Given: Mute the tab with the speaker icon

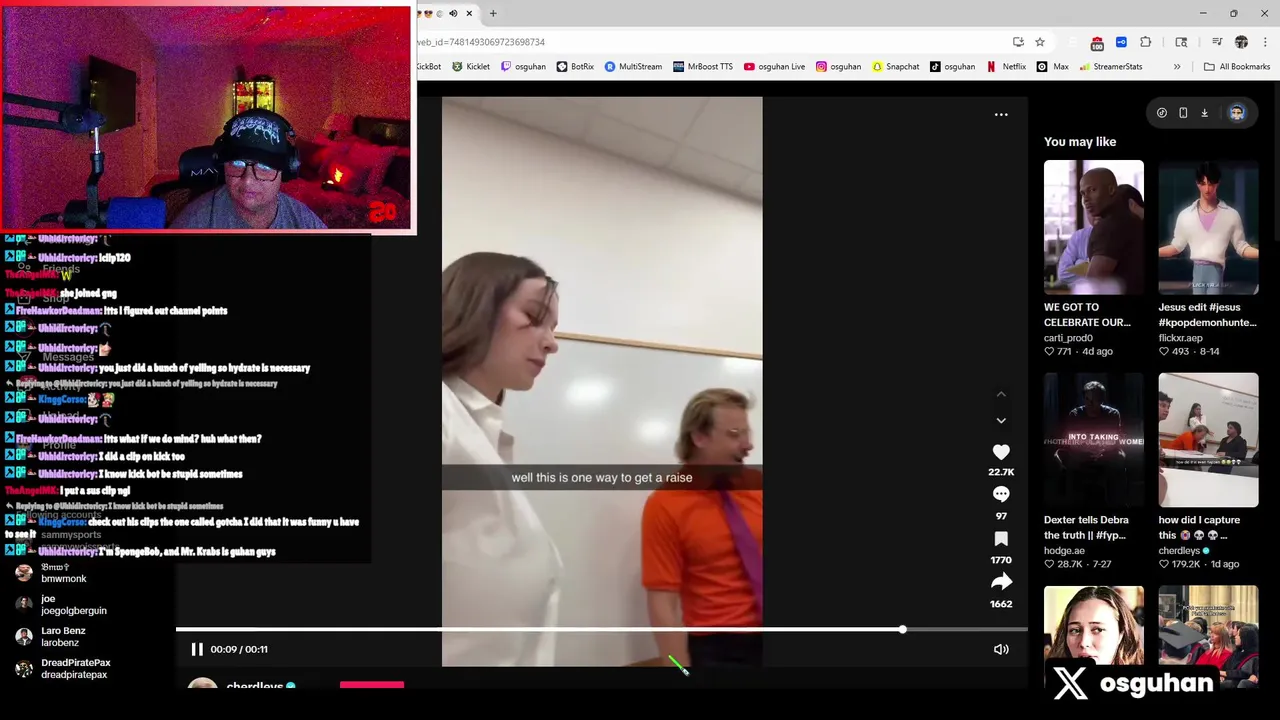Looking at the screenshot, I should [453, 13].
